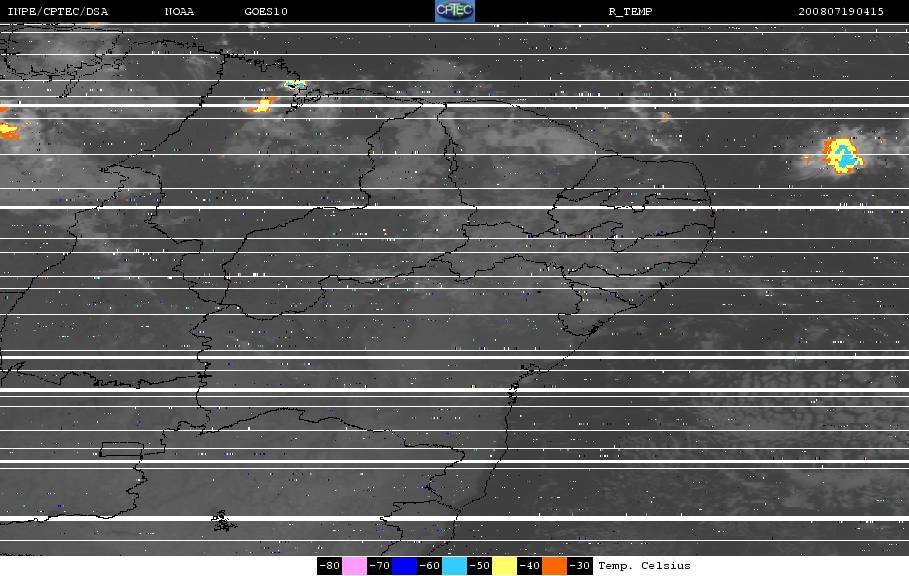Click the cyan cloud patch on northern coastline
This screenshot has height=576, width=909.
[295, 85]
